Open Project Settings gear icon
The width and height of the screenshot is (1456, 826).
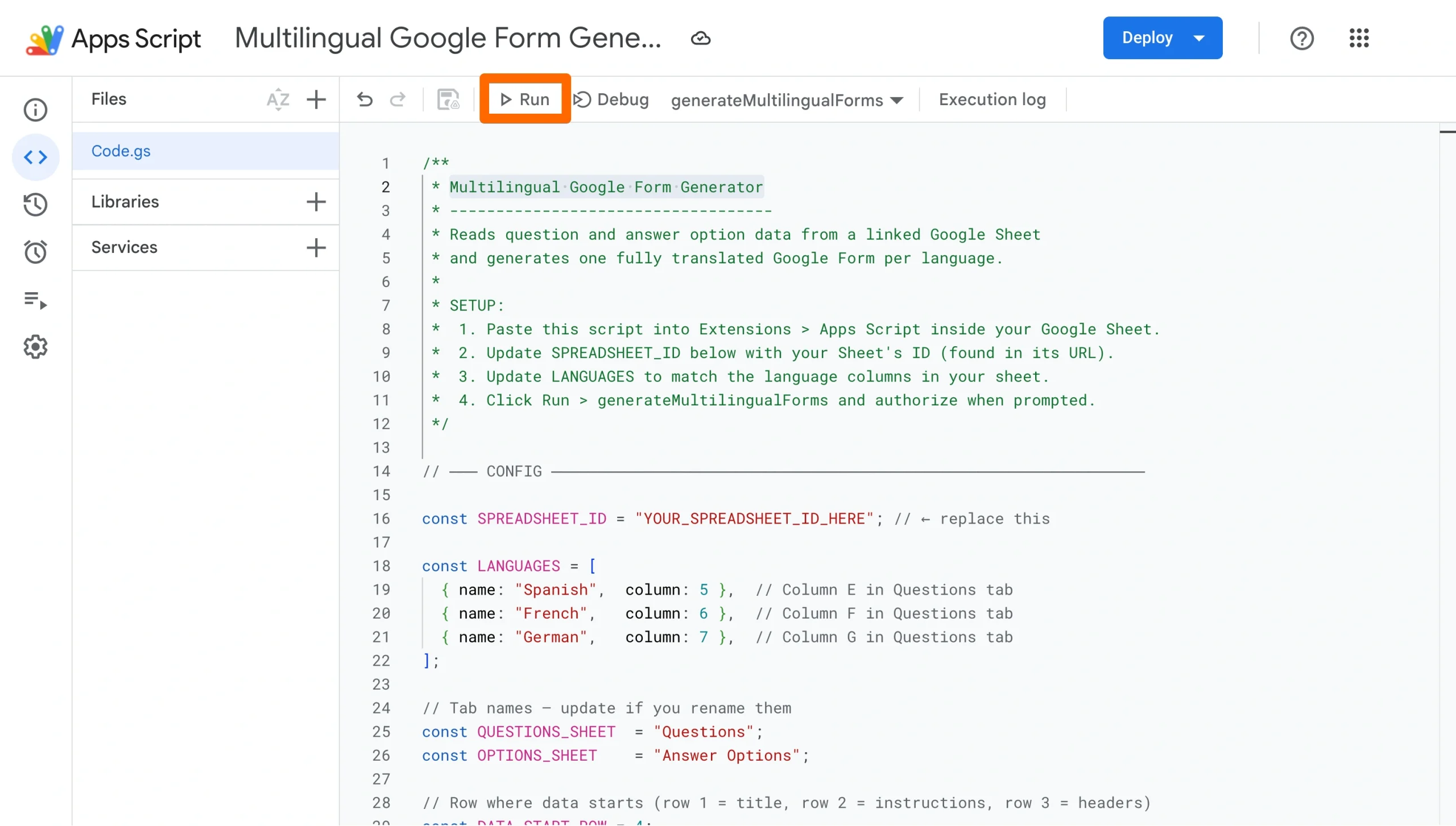(x=35, y=347)
